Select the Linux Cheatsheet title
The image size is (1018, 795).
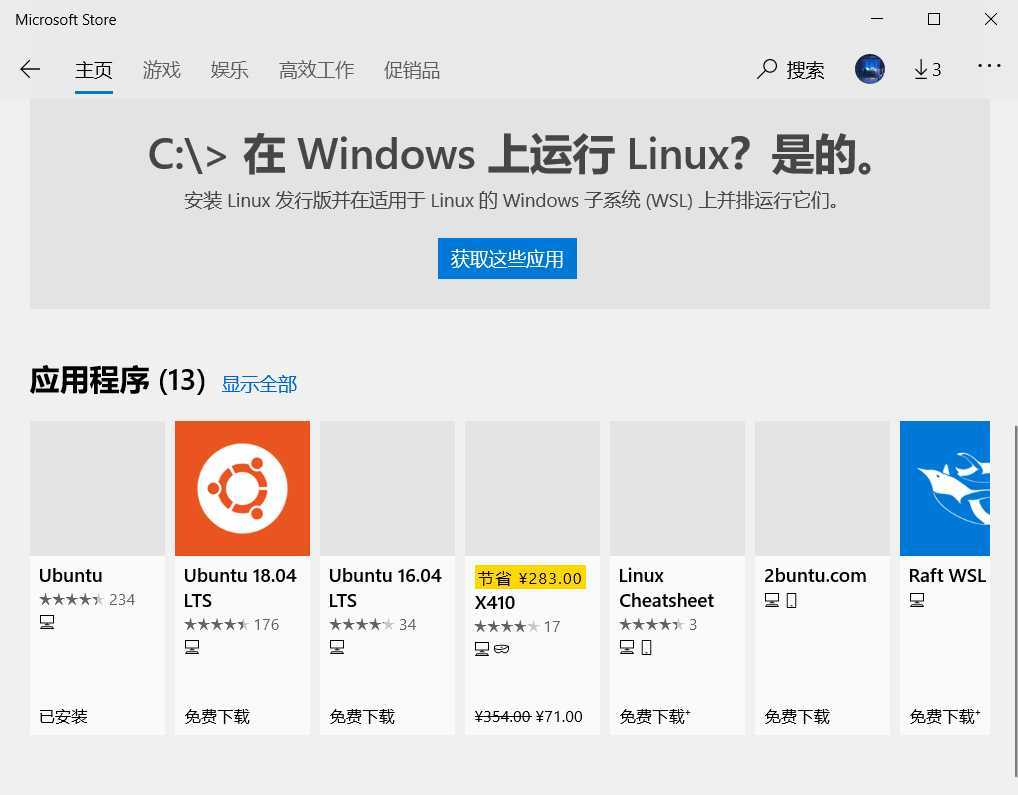click(x=666, y=588)
